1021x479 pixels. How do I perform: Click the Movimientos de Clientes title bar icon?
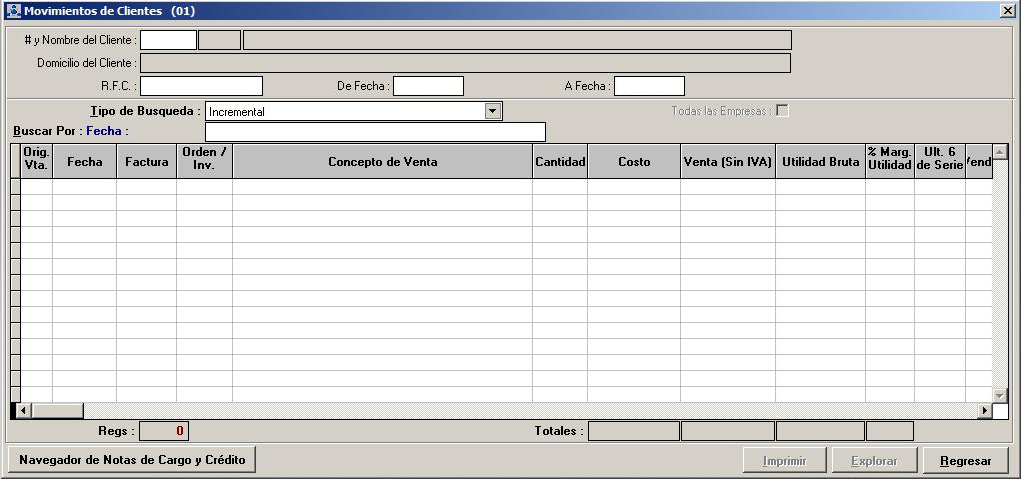coord(13,10)
